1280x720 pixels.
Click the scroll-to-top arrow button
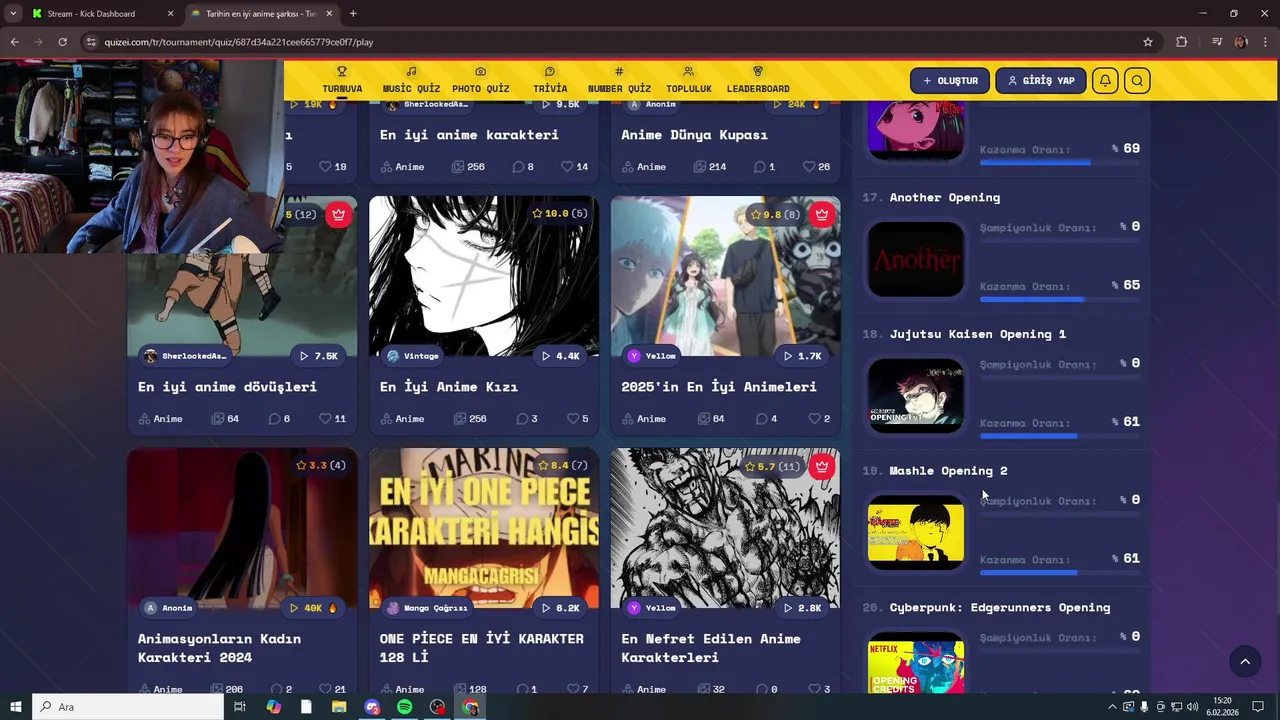[1245, 661]
